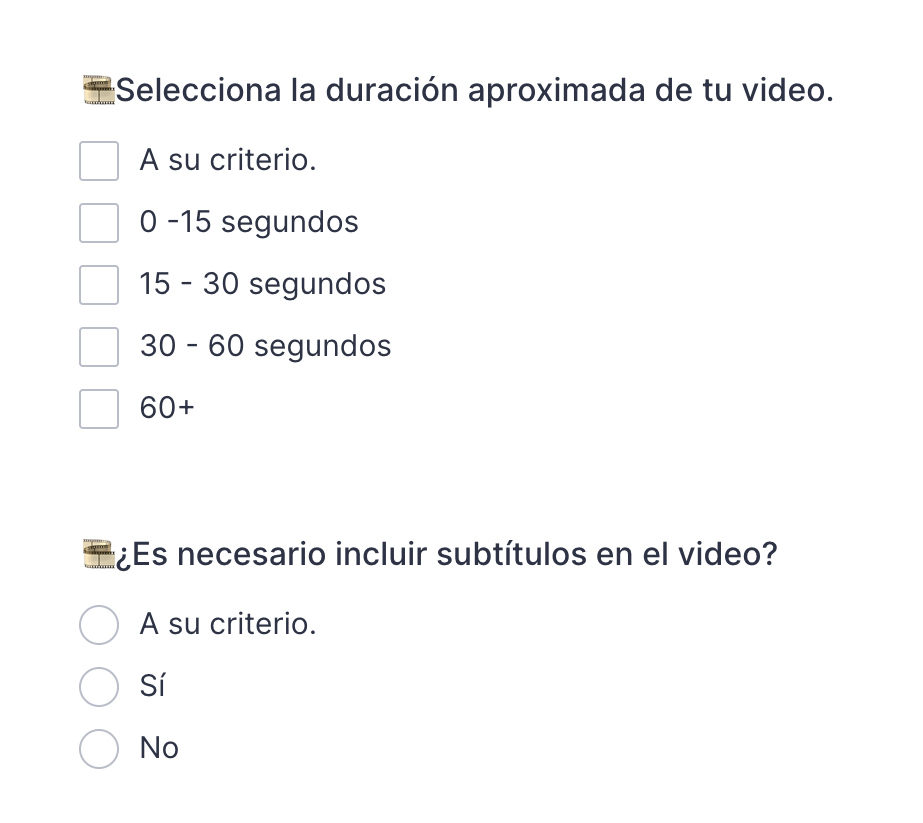The width and height of the screenshot is (923, 823).
Task: Check the '60+' duration checkbox
Action: 99,408
